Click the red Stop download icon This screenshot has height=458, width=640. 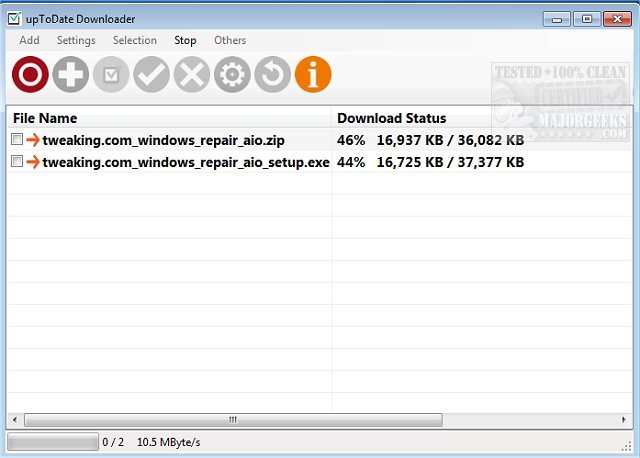click(x=30, y=74)
